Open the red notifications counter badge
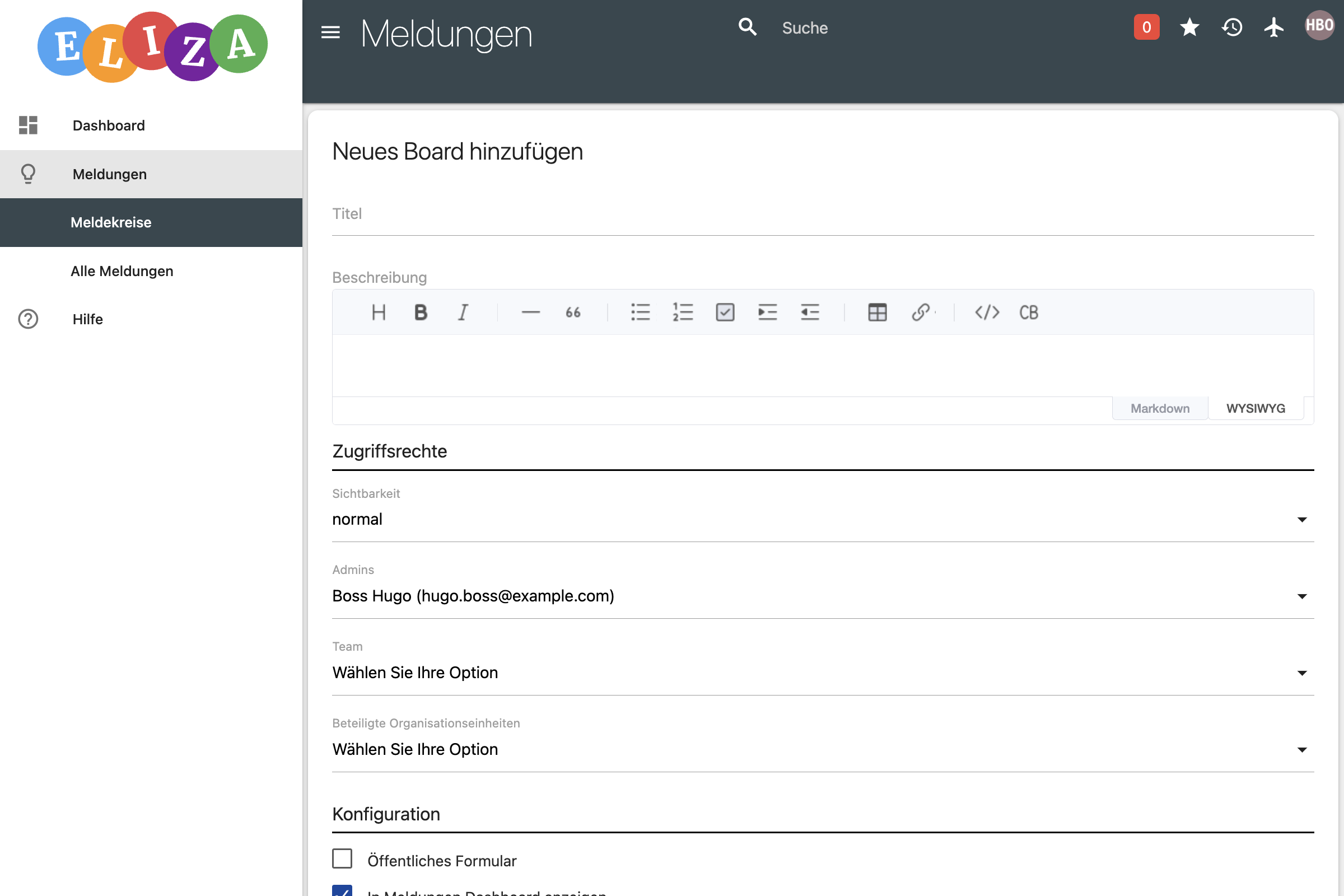Viewport: 1344px width, 896px height. [x=1146, y=27]
